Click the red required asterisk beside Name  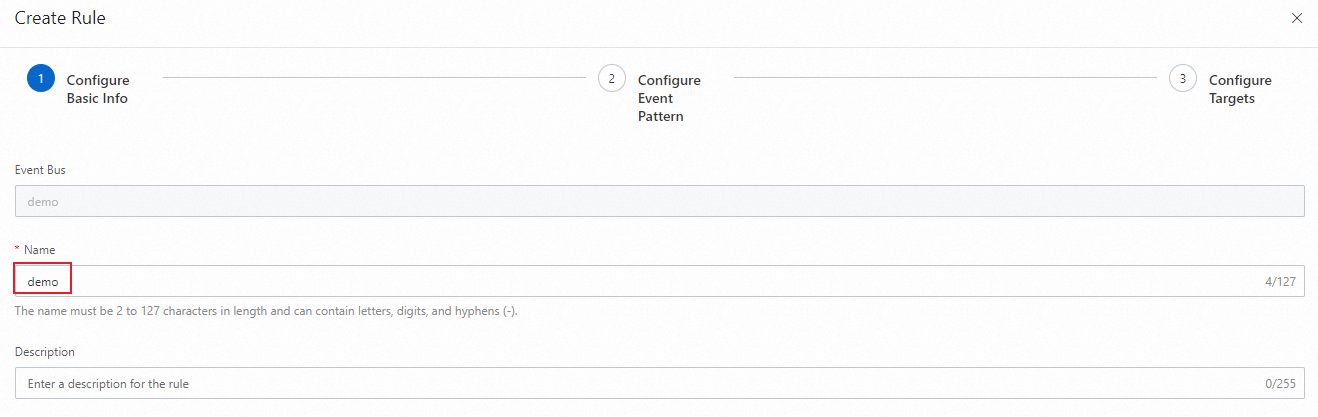[17, 250]
